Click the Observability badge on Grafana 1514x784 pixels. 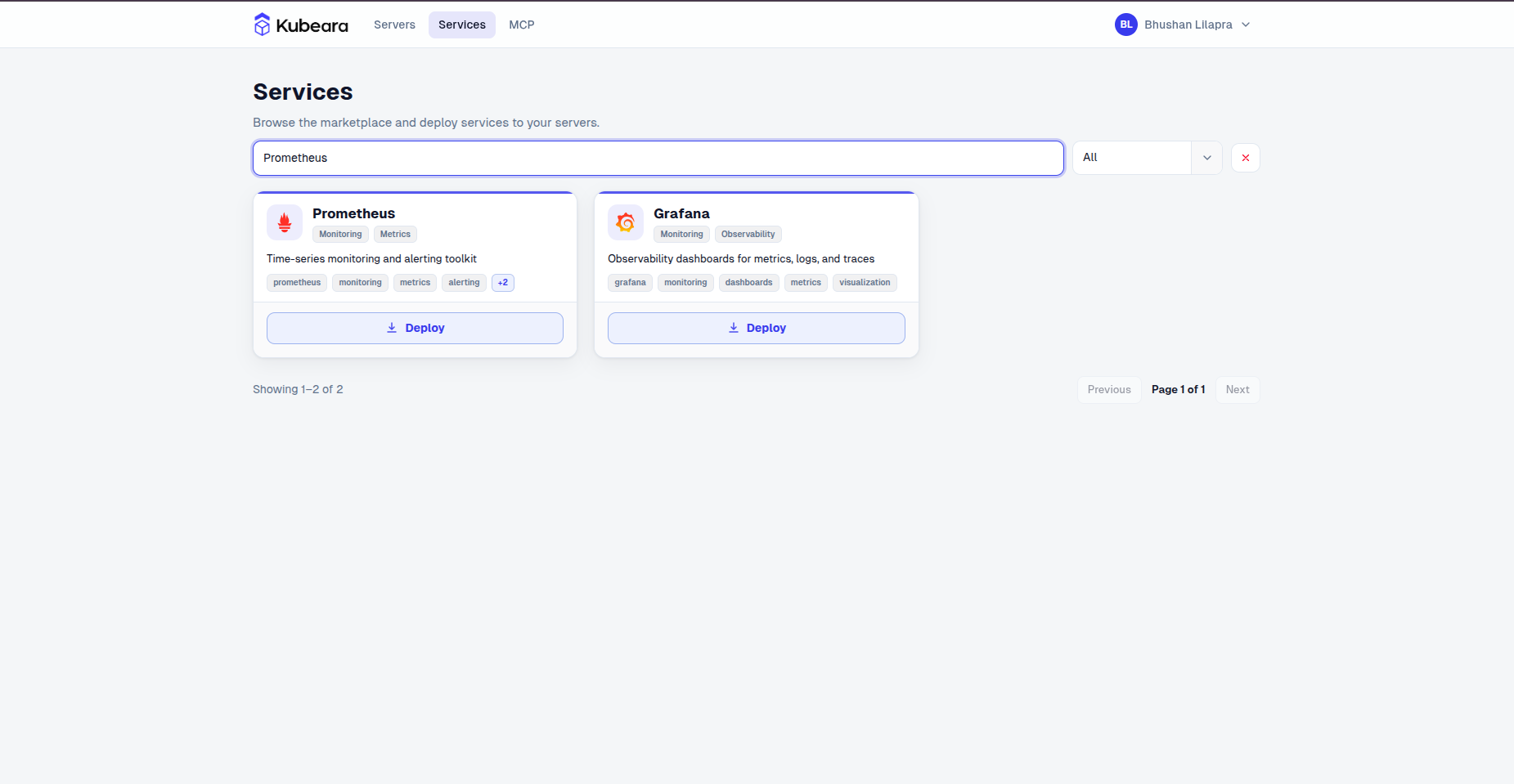coord(748,235)
